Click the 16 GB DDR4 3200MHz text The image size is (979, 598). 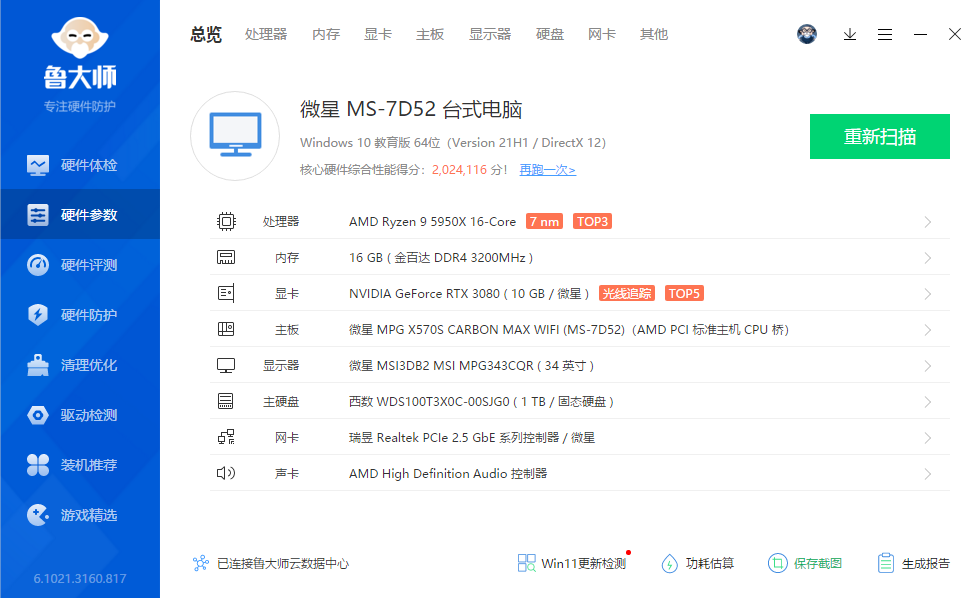(441, 258)
